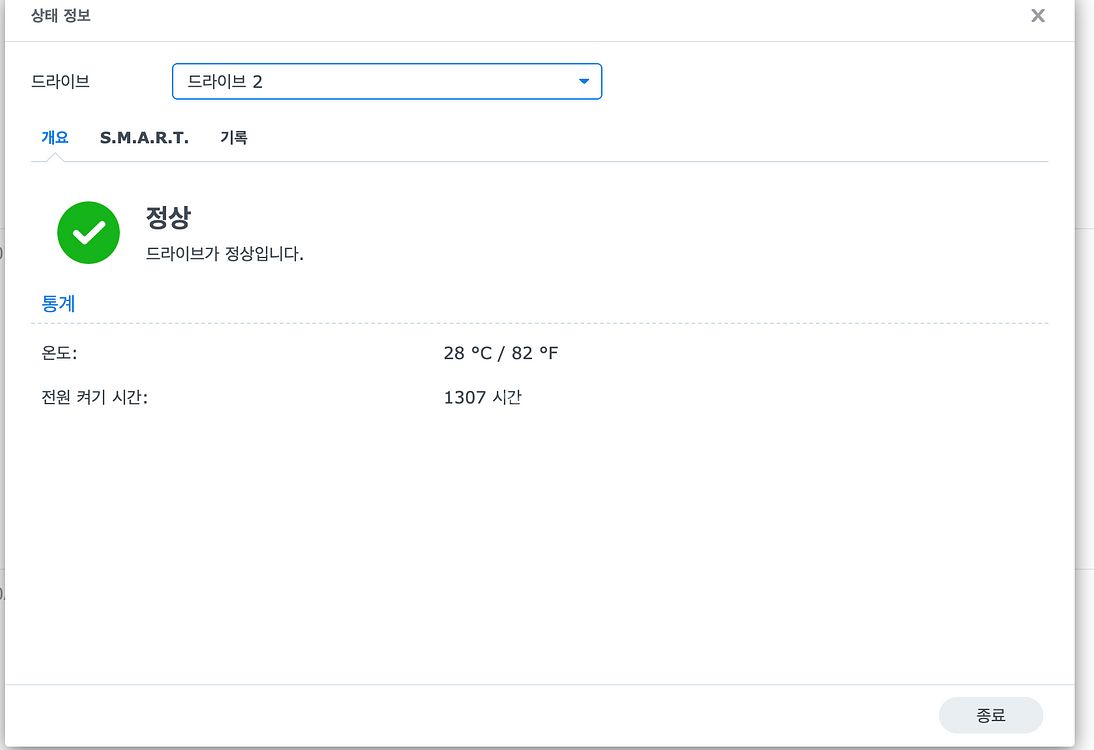The height and width of the screenshot is (750, 1094).
Task: Click the 통계 section header
Action: coord(58,303)
